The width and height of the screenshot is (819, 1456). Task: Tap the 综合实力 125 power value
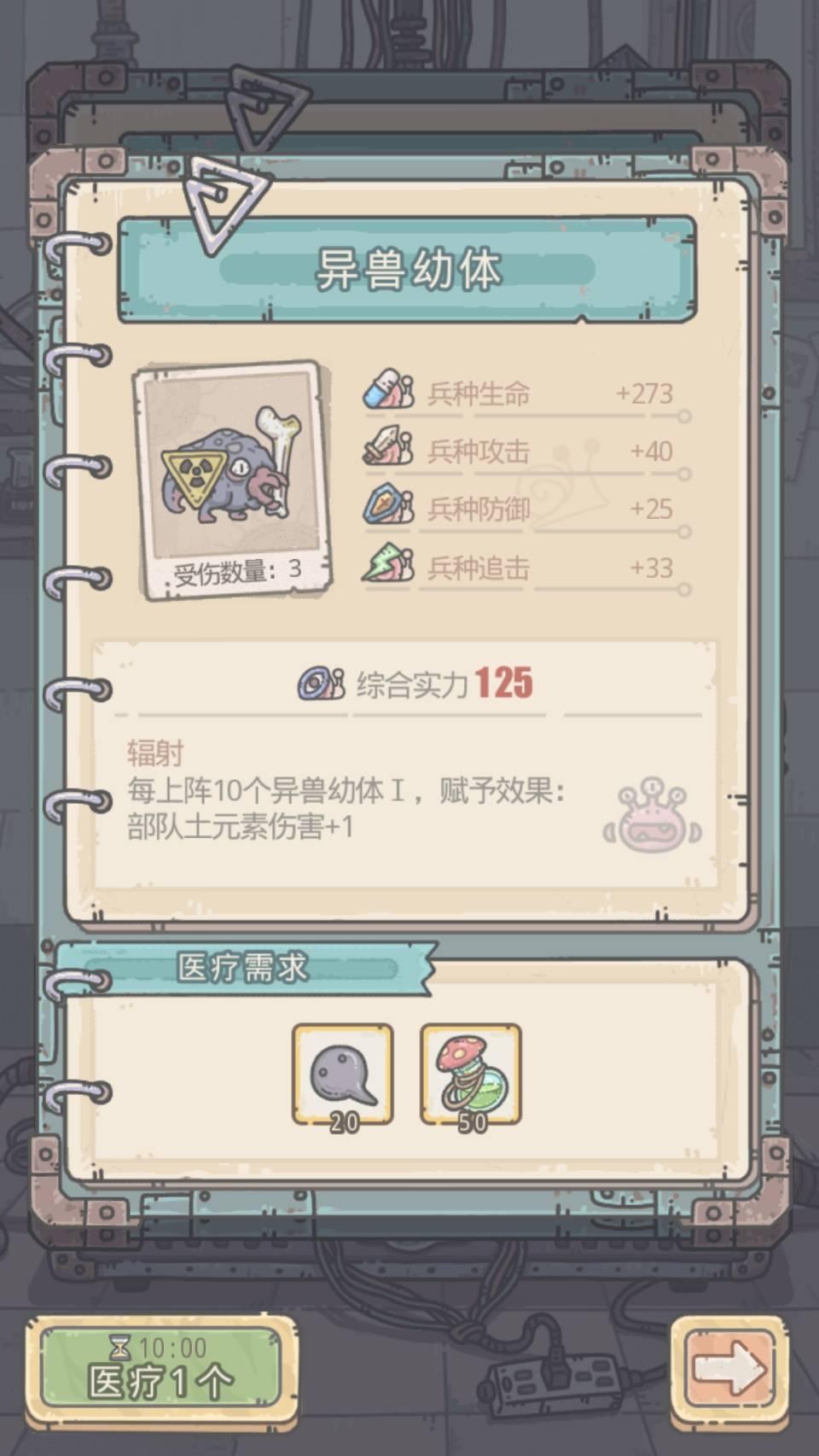(503, 684)
